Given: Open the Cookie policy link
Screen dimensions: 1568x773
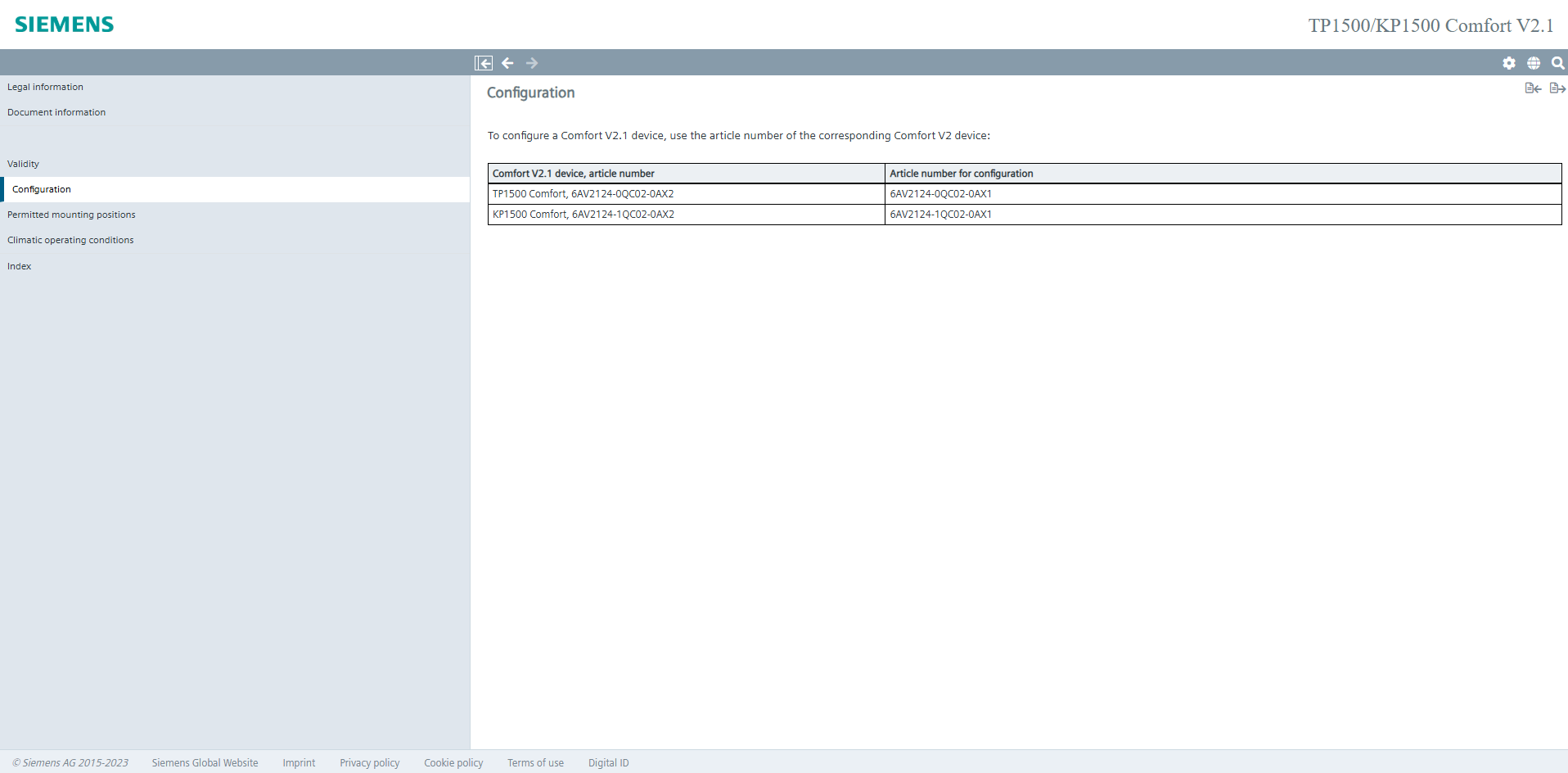Looking at the screenshot, I should pyautogui.click(x=453, y=762).
